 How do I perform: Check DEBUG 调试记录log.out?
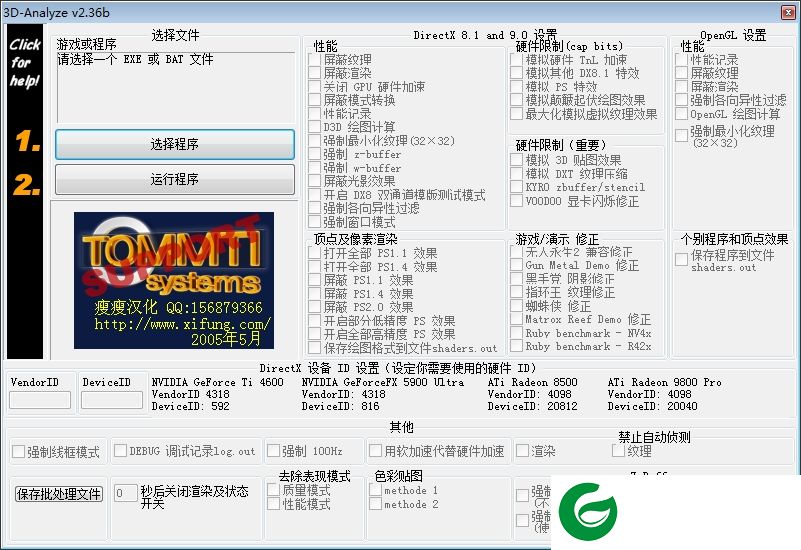pos(121,450)
